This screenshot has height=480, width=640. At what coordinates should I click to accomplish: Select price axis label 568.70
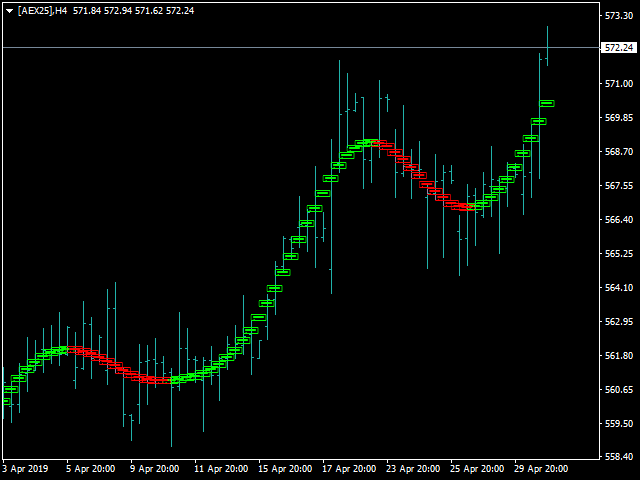click(x=619, y=152)
